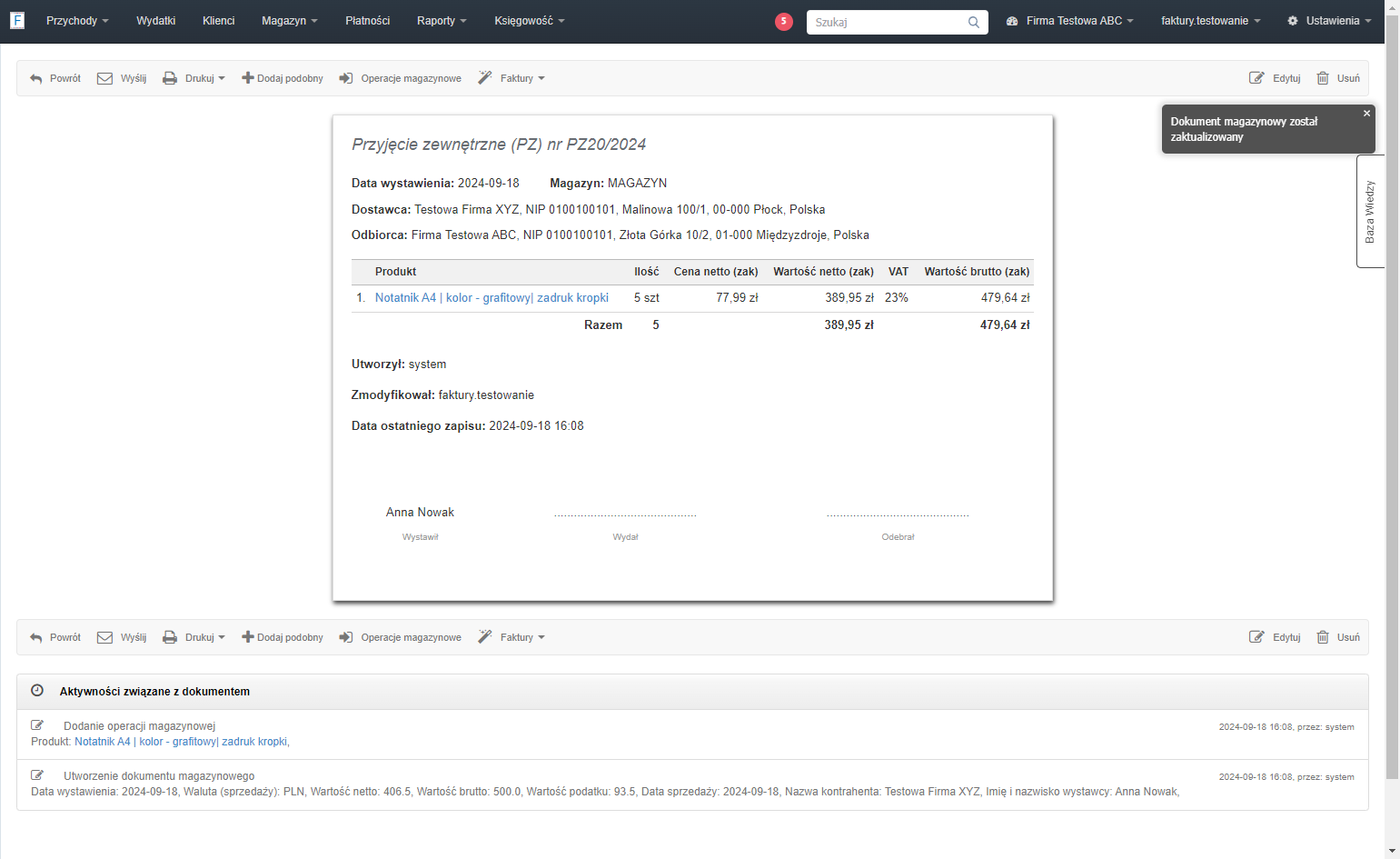Click the bottom toolbar Dodaj podobny button
This screenshot has height=859, width=1400.
tap(283, 637)
